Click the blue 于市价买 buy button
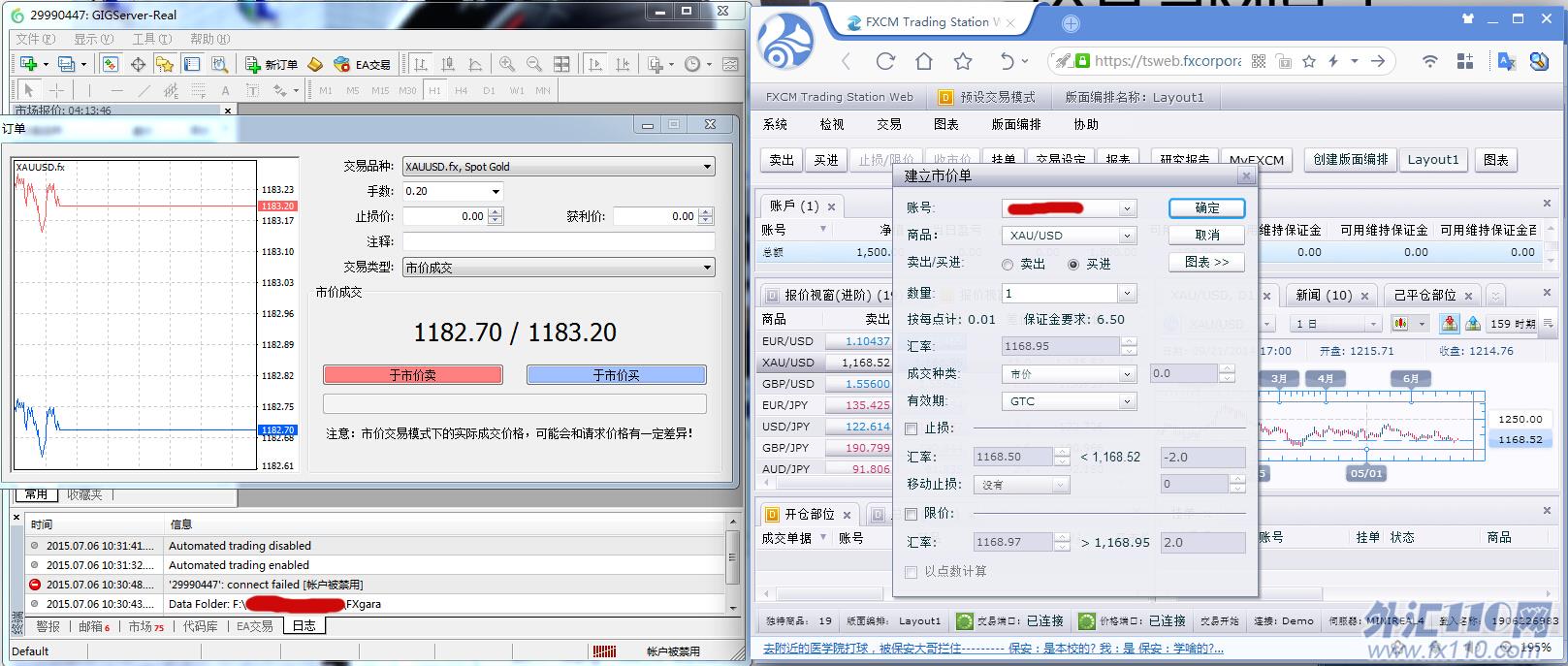 (x=617, y=375)
